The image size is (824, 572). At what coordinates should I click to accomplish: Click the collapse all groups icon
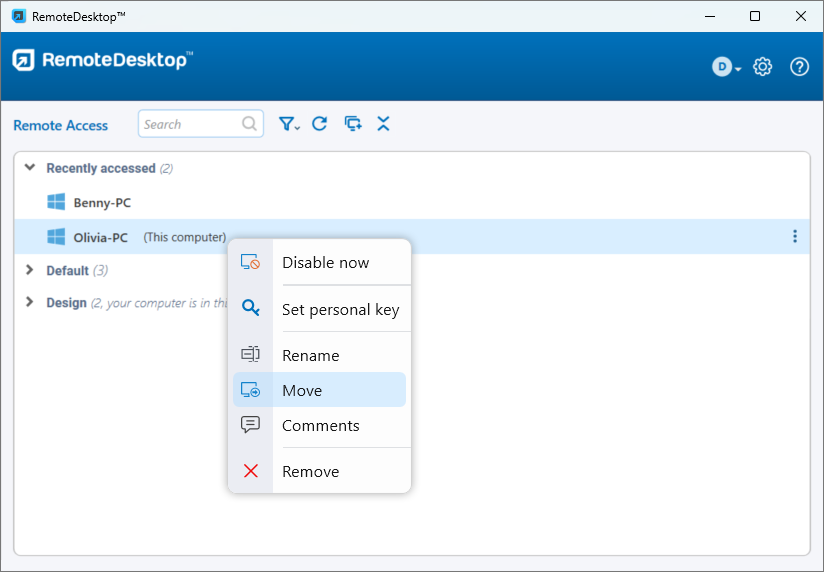[383, 124]
